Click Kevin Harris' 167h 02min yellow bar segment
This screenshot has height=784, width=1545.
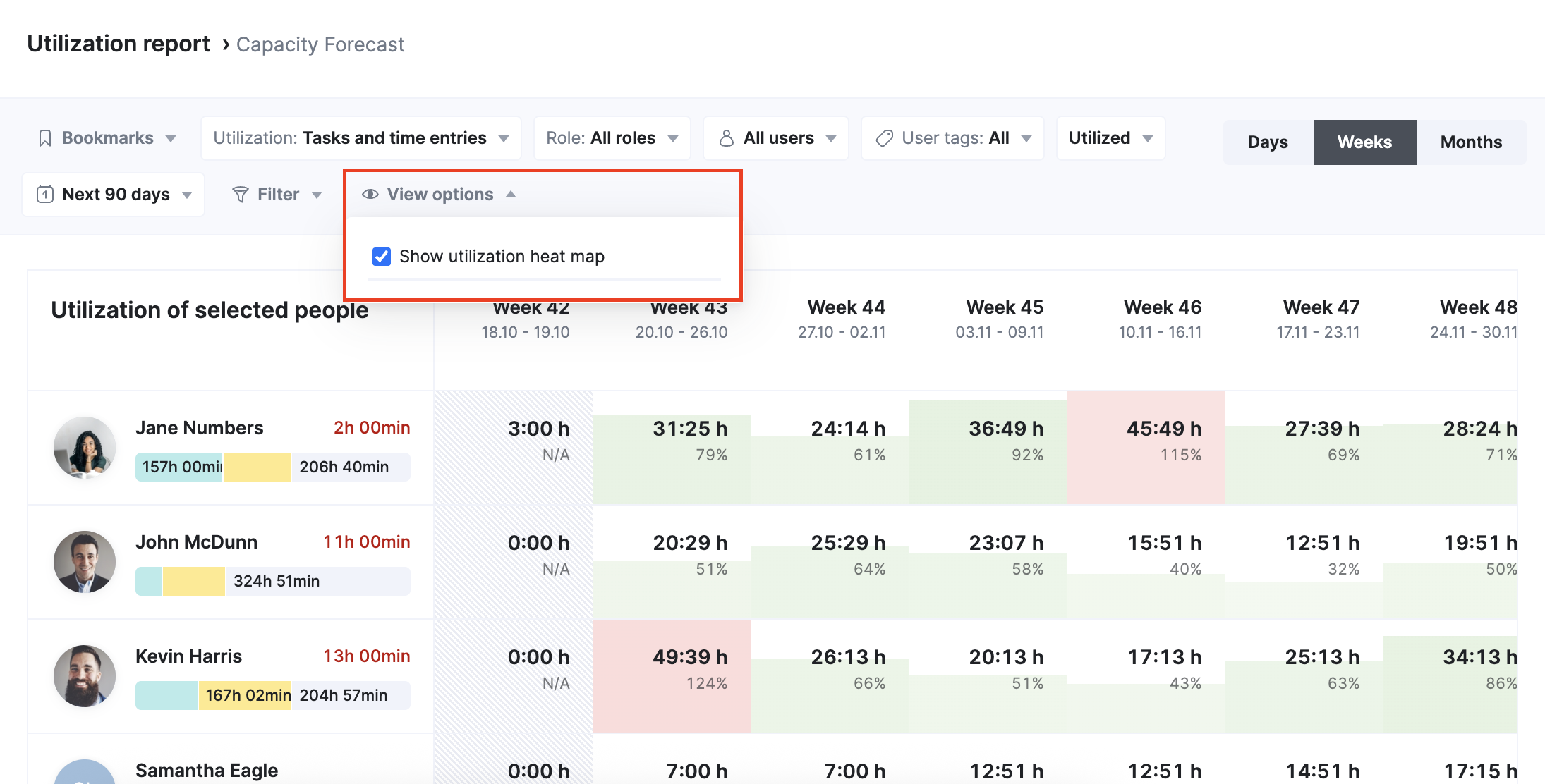point(245,696)
